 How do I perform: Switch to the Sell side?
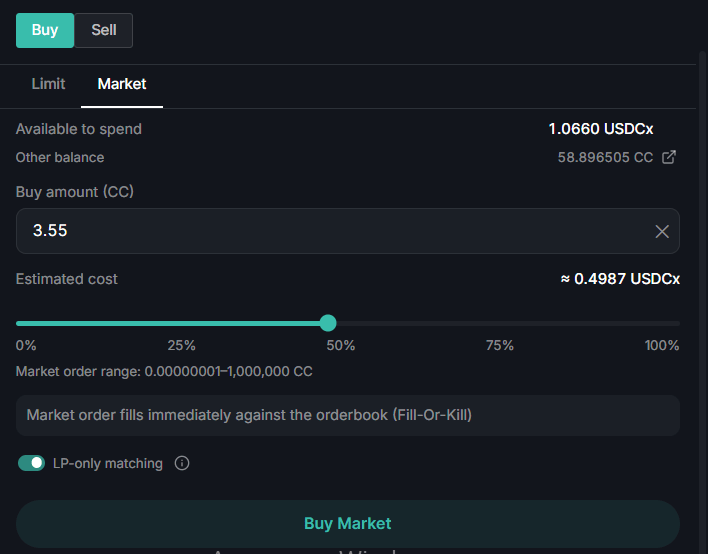coord(104,30)
